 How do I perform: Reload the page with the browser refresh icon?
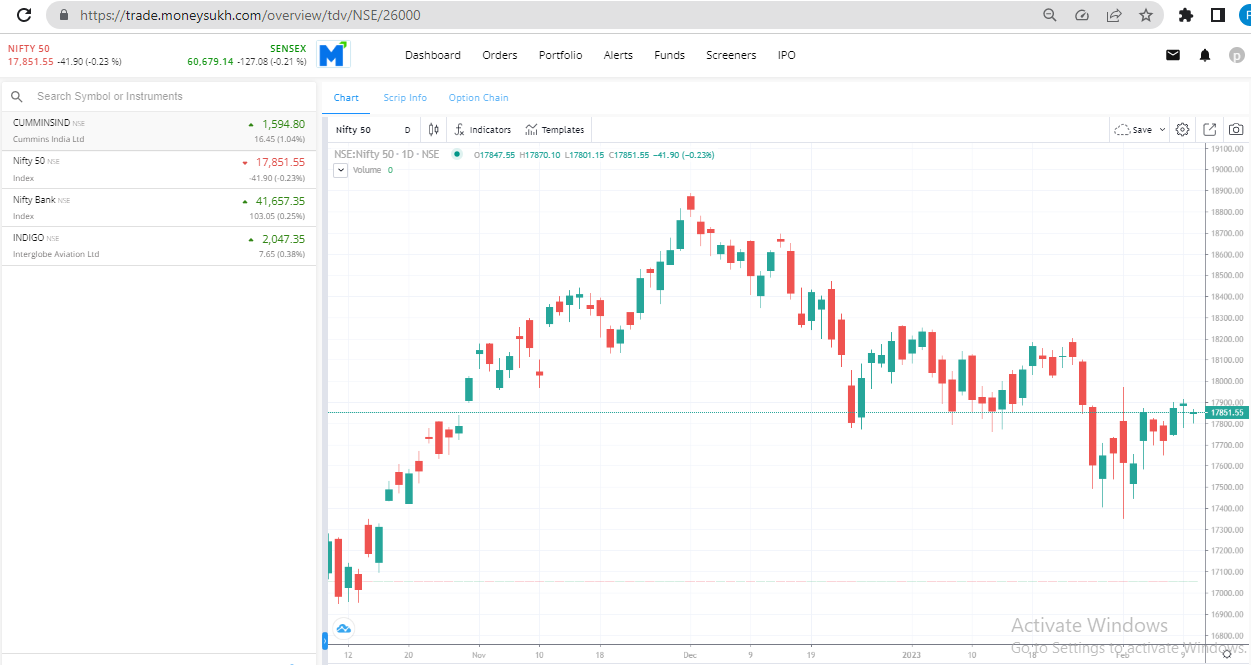pos(24,15)
